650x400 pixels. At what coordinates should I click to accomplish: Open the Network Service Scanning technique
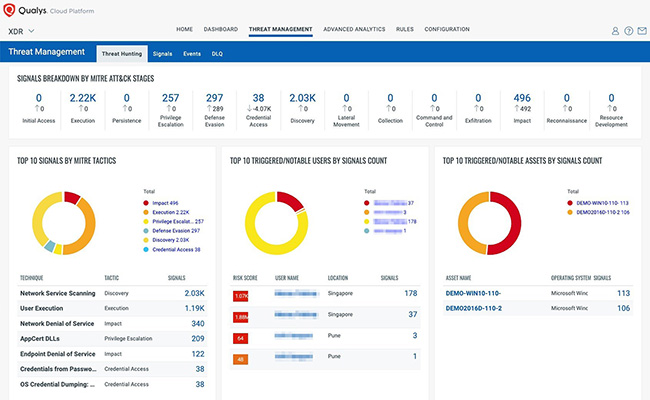pos(58,293)
